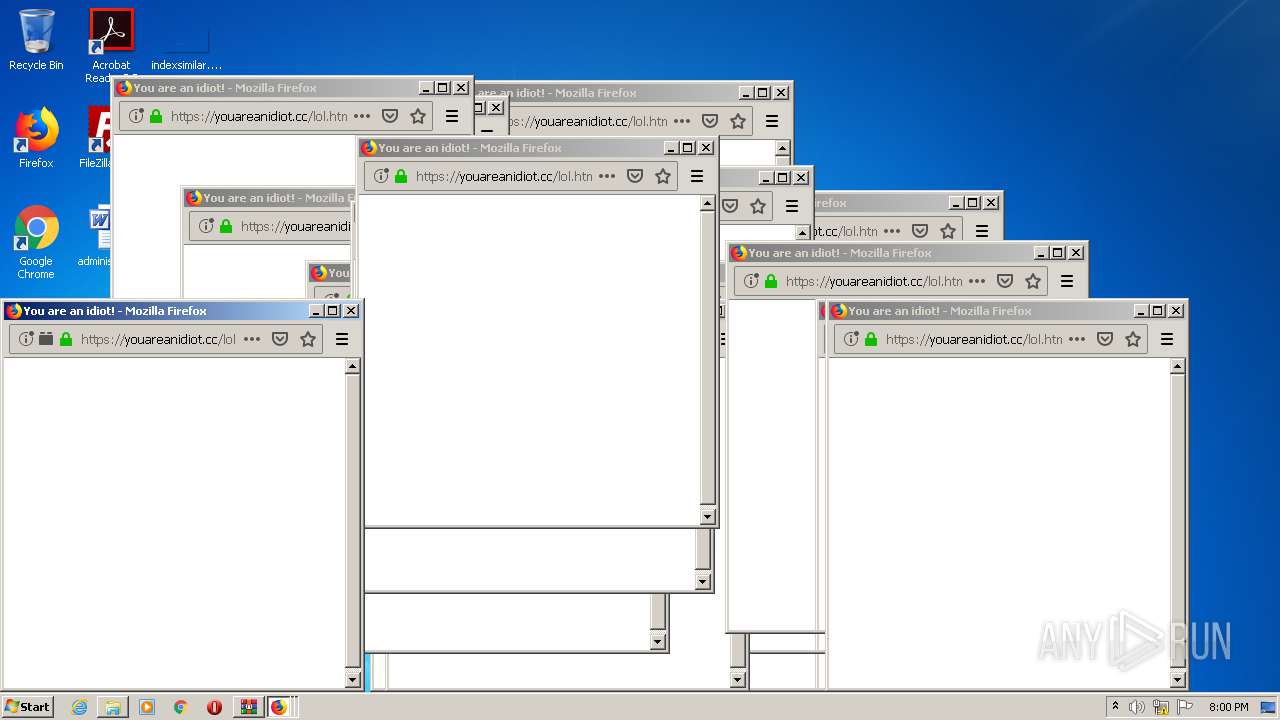Open hamburger menu in bottom-right Firefox window
Screen dimensions: 1280x720
point(1167,339)
